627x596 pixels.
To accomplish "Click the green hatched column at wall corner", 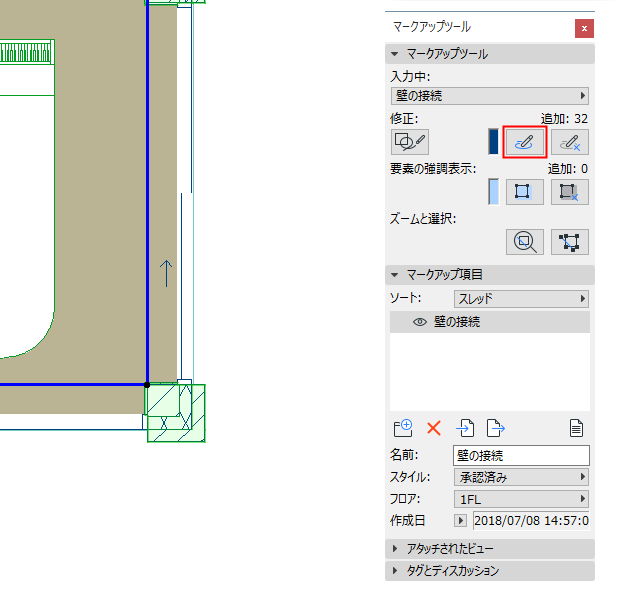I will click(176, 413).
